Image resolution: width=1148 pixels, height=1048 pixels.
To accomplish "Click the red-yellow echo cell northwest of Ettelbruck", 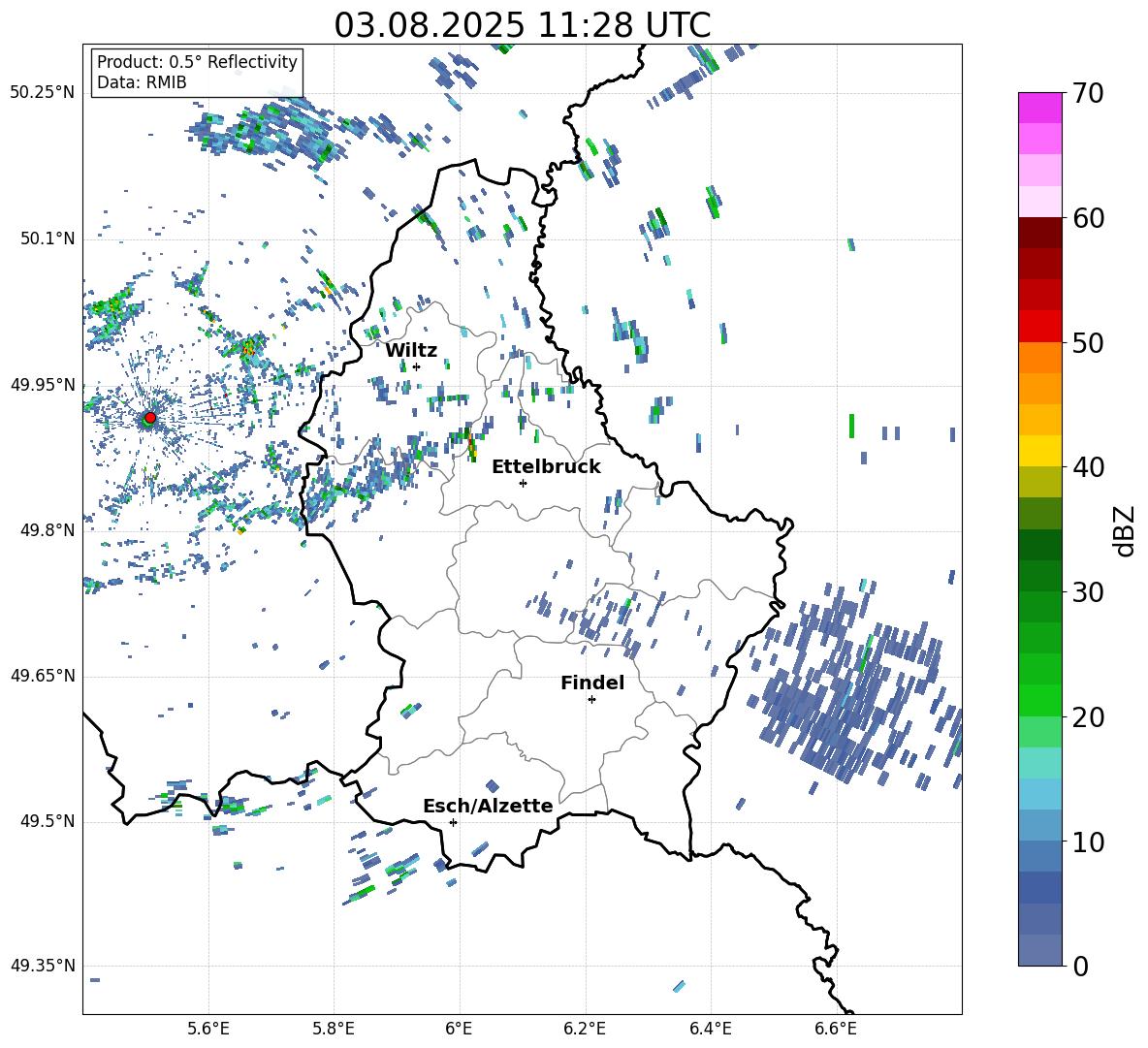I will [x=471, y=444].
